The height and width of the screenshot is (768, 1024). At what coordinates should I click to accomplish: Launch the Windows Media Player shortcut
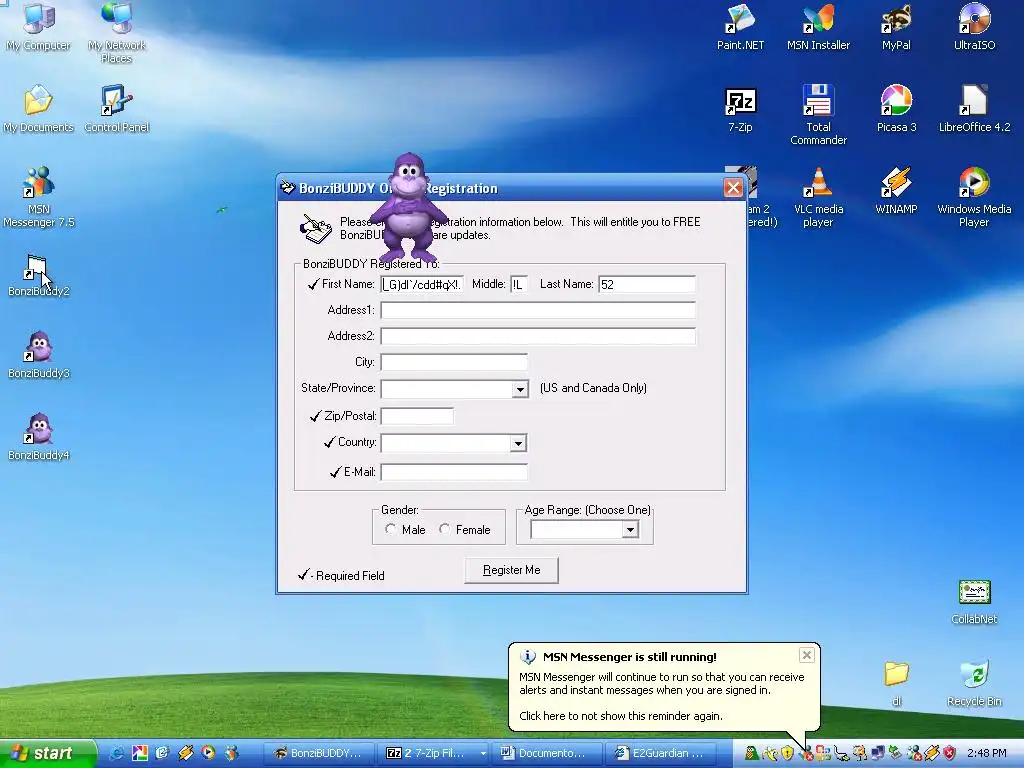coord(974,196)
